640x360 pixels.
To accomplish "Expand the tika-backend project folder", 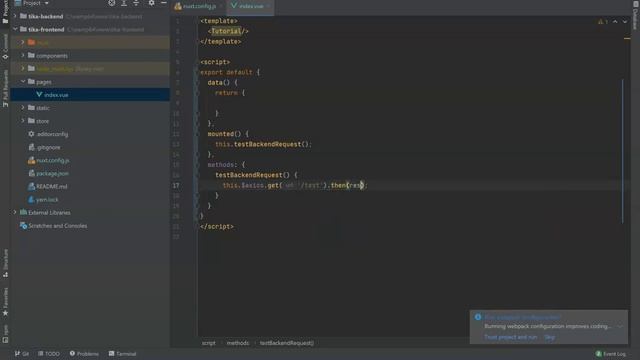I will [15, 16].
